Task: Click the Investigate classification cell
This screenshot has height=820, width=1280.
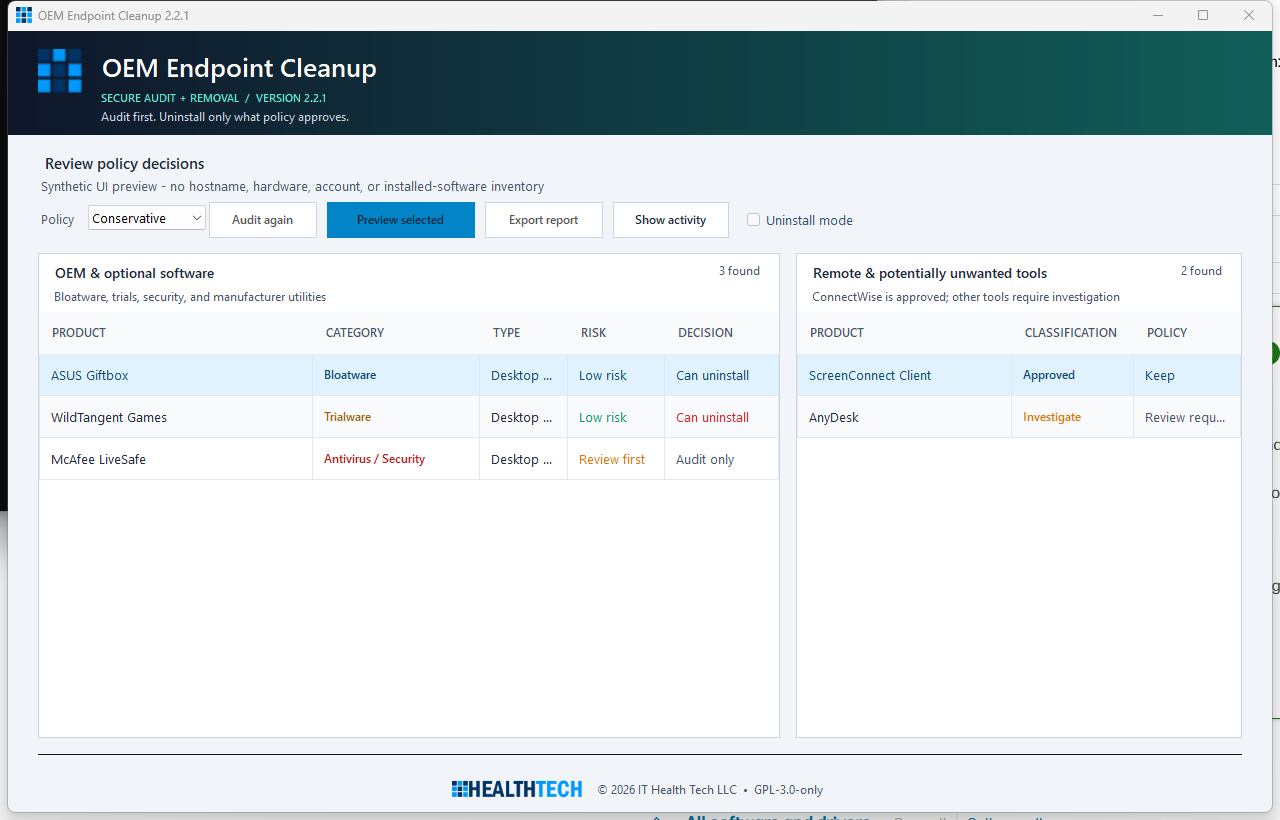Action: click(1073, 417)
